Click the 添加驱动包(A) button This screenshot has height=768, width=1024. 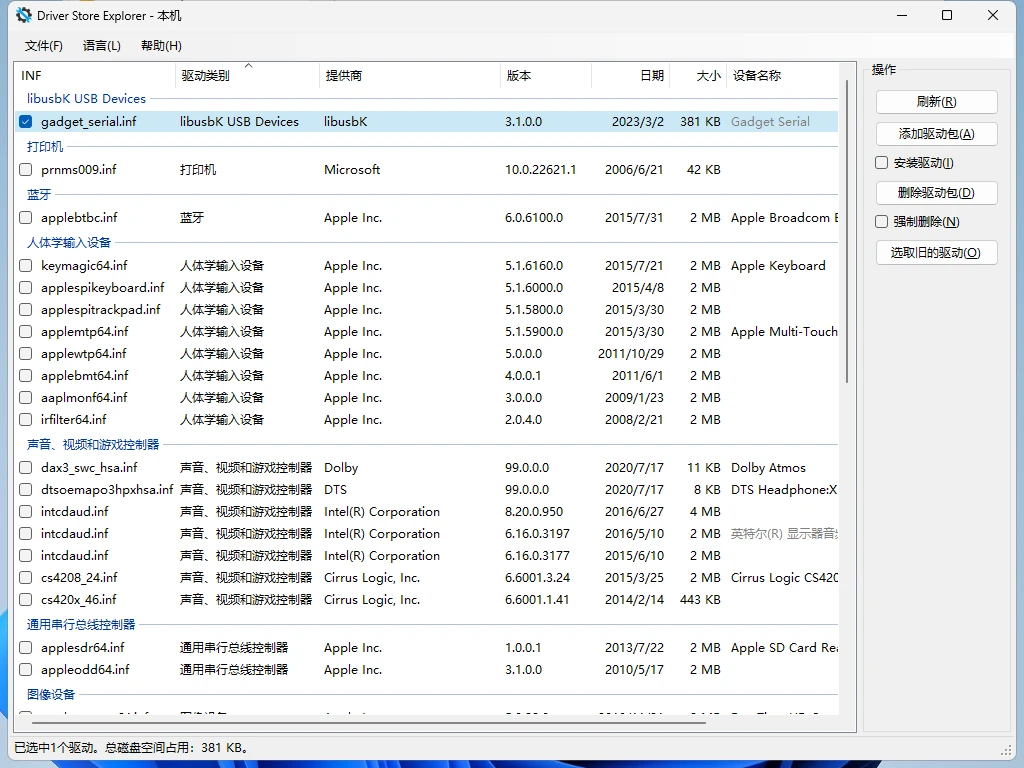click(x=936, y=134)
